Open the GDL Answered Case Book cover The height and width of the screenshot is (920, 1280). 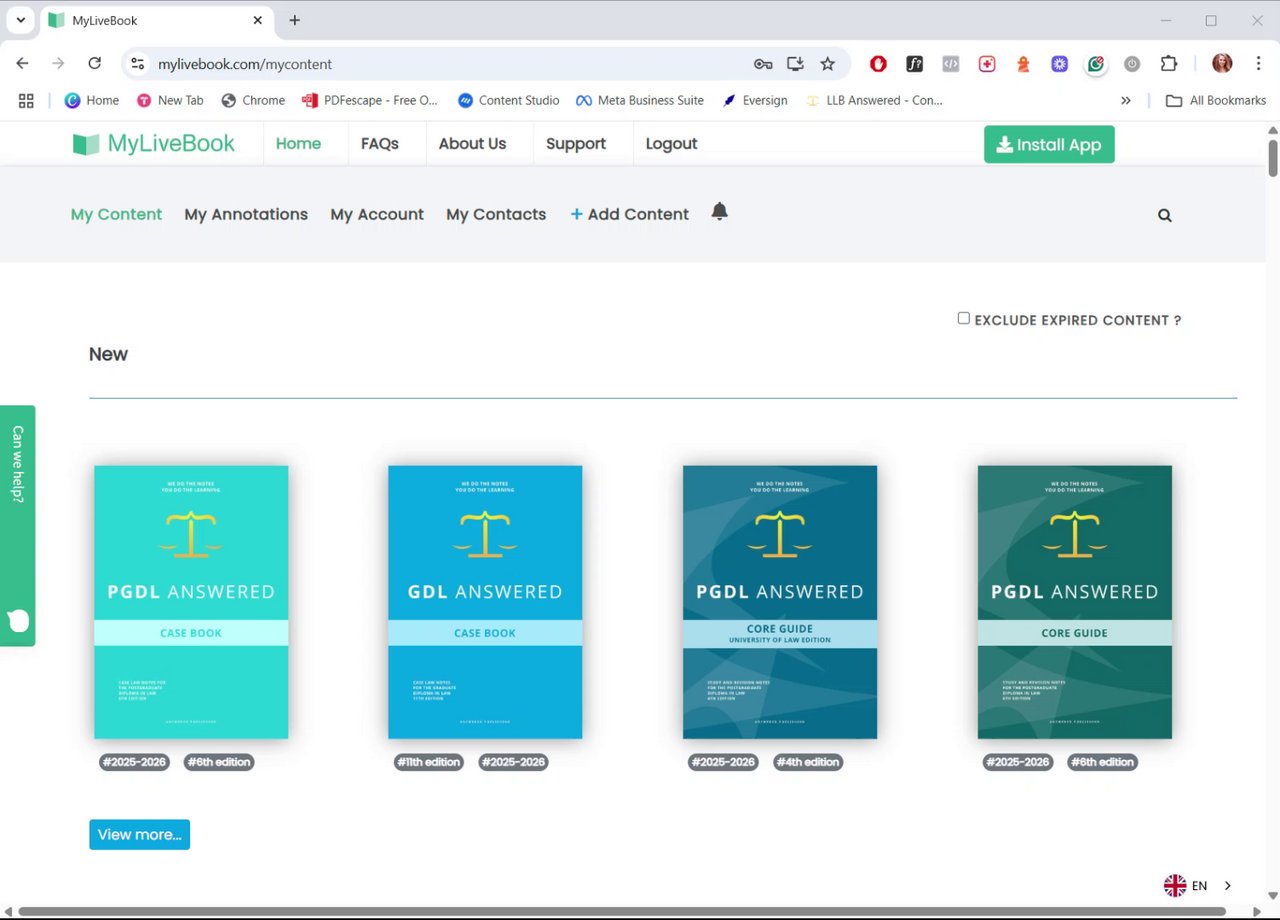click(485, 602)
